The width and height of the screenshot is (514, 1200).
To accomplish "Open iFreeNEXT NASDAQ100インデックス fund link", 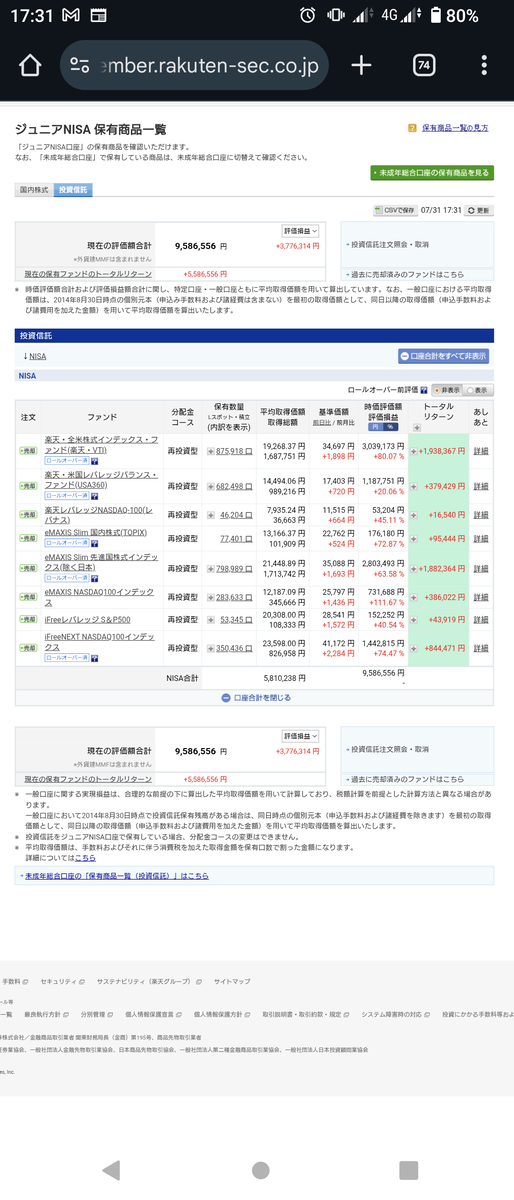I will tap(100, 642).
